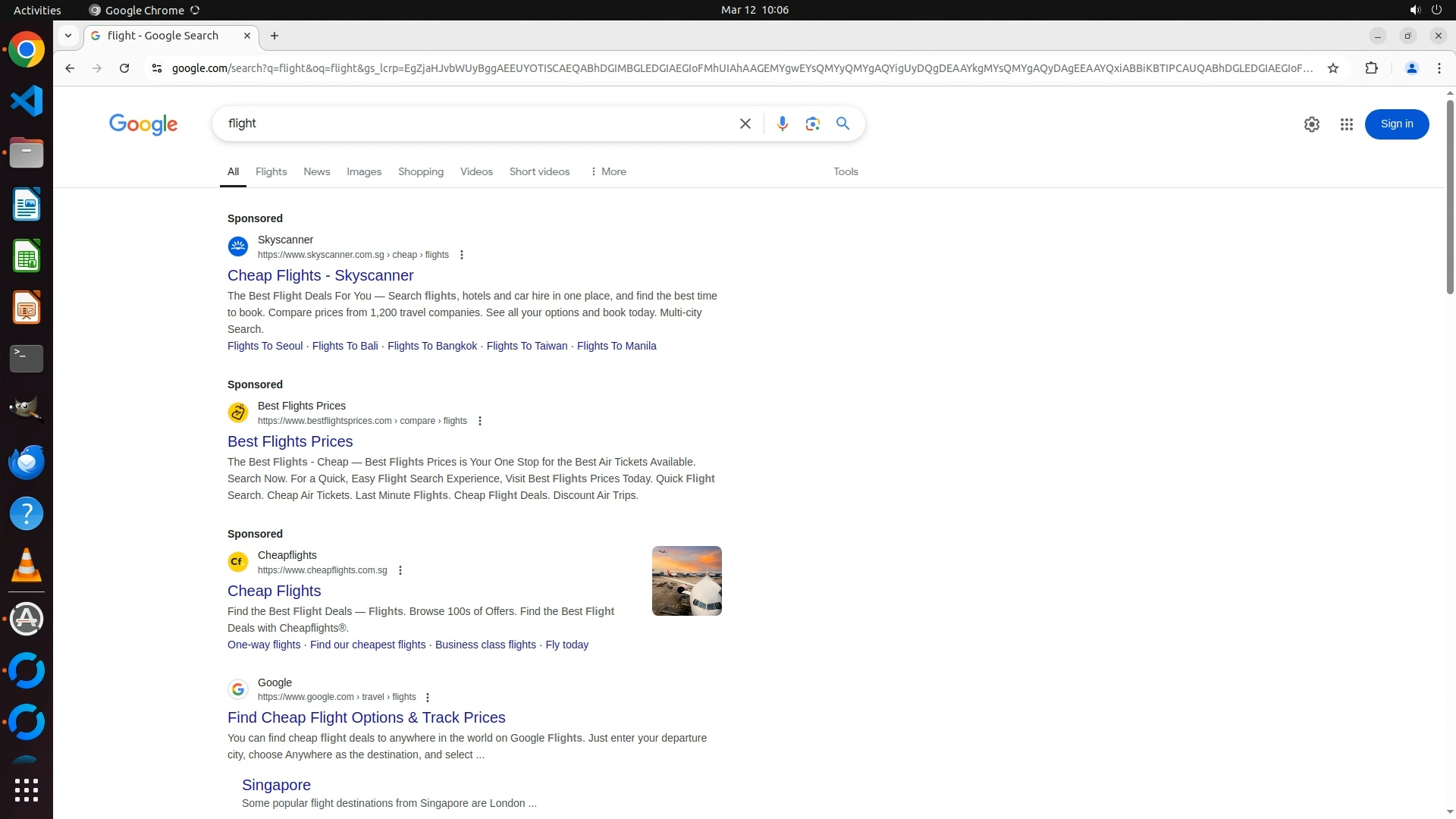Click the Cheapflights airplane thumbnail
Image resolution: width=1456 pixels, height=819 pixels.
coord(686,581)
